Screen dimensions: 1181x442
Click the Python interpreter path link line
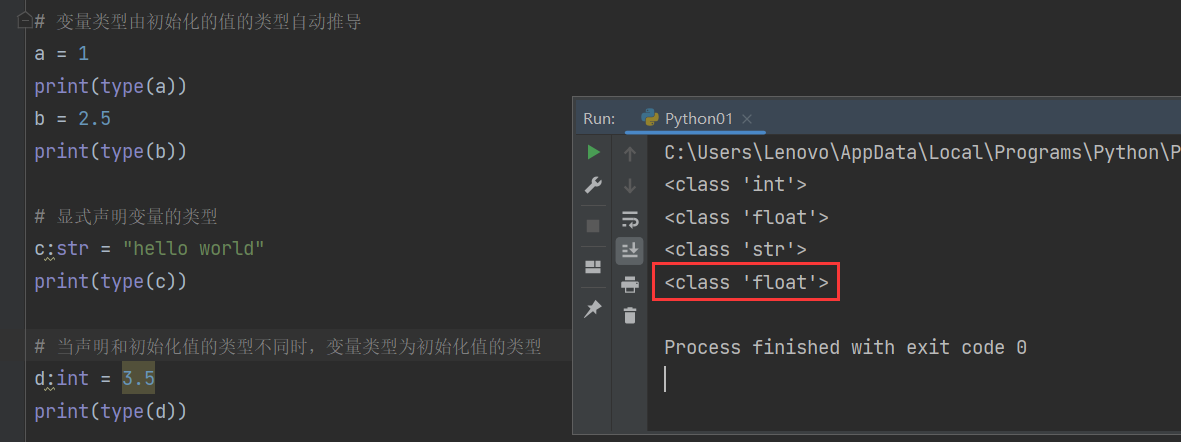(x=922, y=152)
